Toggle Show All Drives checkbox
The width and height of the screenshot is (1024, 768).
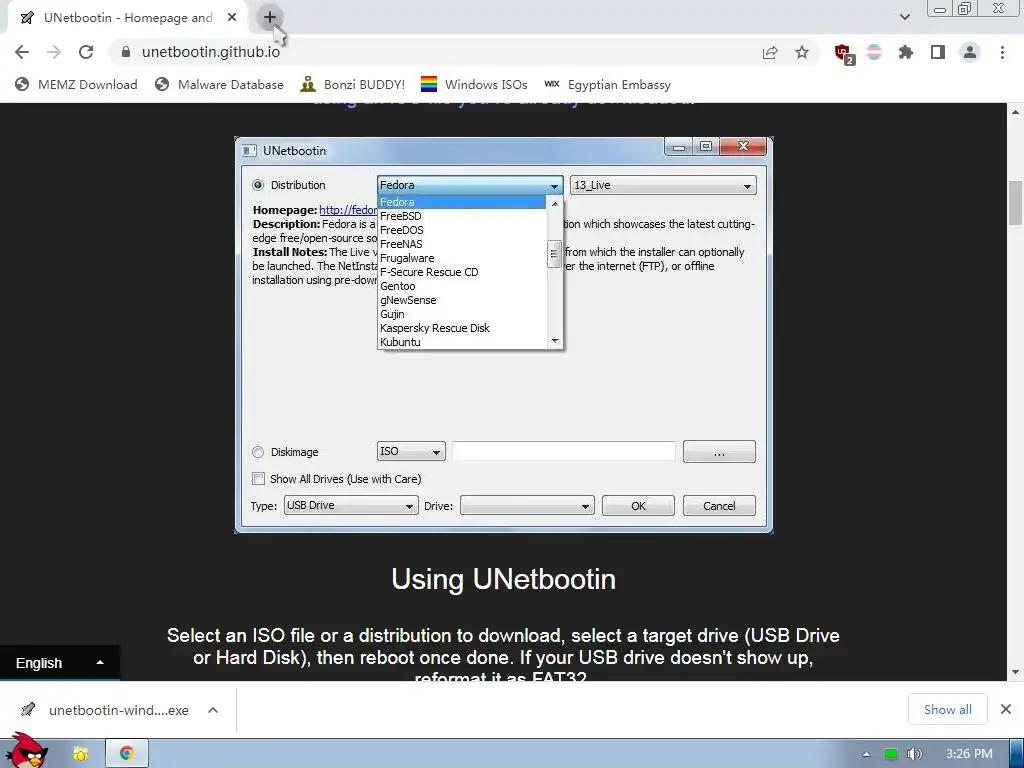tap(259, 479)
